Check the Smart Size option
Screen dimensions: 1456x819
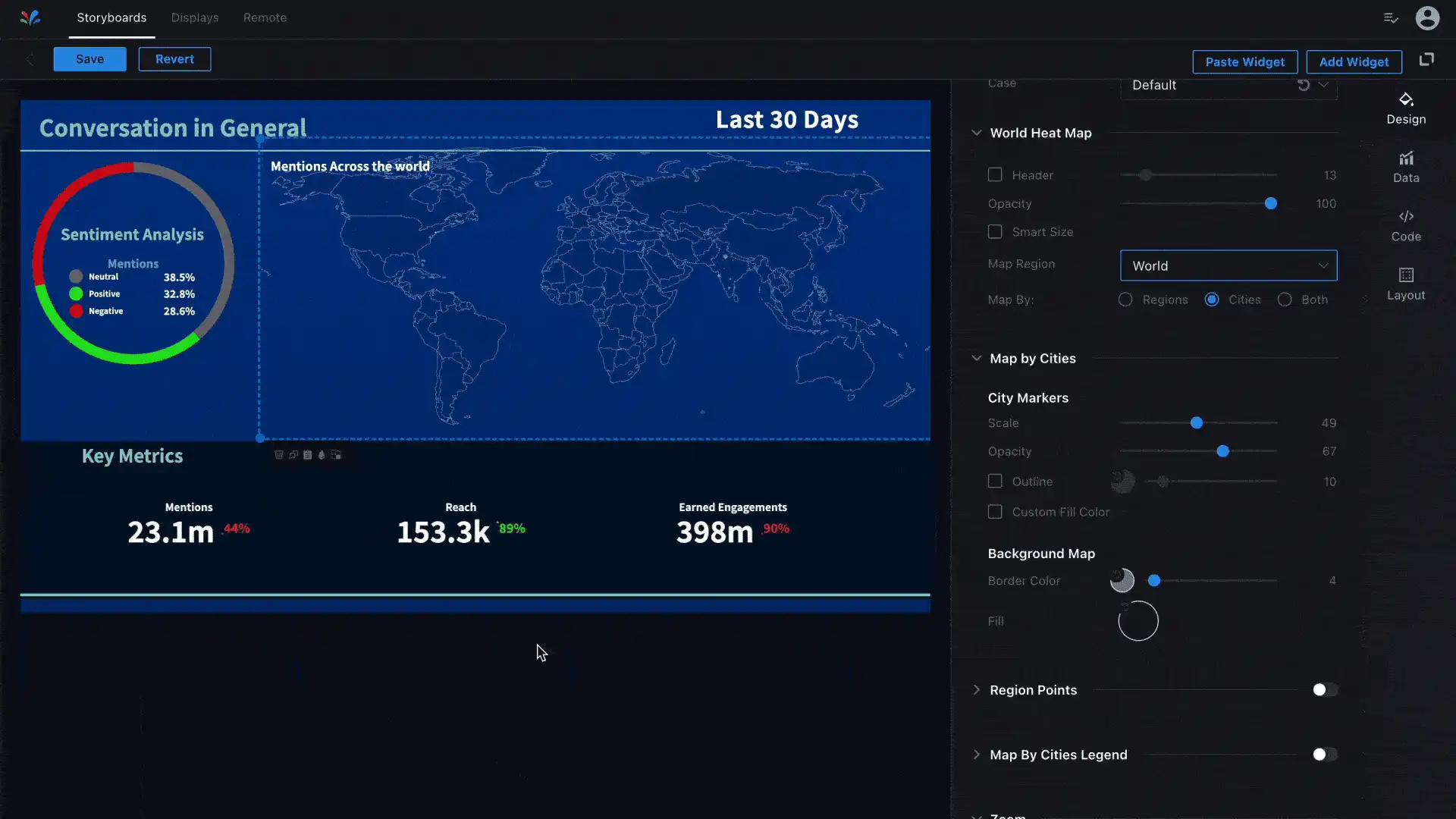(994, 232)
